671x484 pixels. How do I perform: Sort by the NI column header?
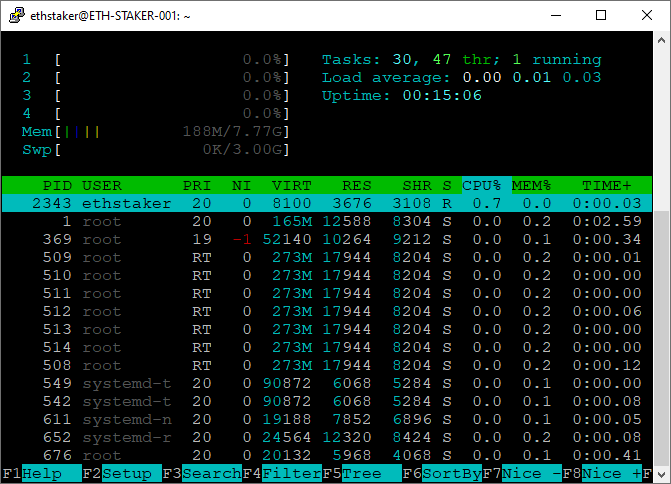(x=241, y=186)
